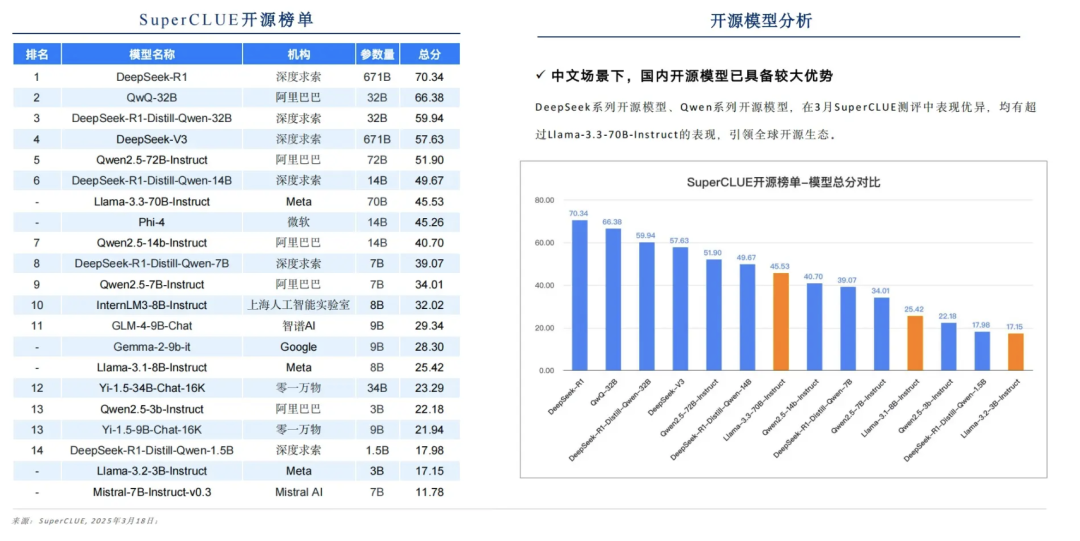Select QwQ-32B model name in table
Viewport: 1080px width, 541px height.
(x=152, y=98)
